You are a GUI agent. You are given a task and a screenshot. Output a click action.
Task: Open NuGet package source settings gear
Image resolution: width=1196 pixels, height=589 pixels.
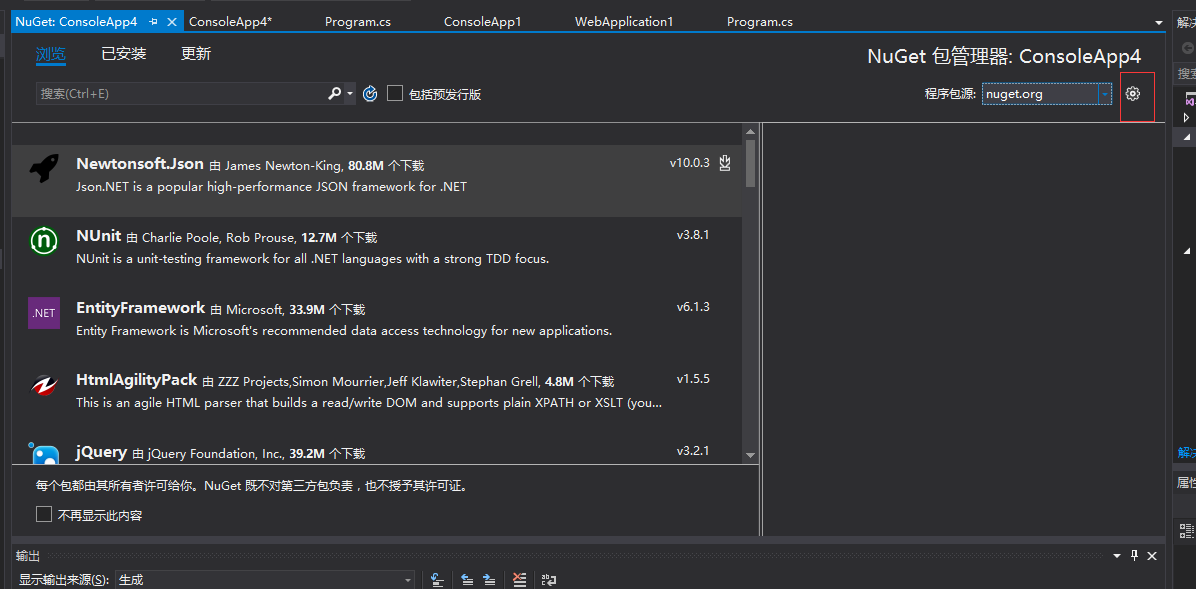click(x=1133, y=94)
